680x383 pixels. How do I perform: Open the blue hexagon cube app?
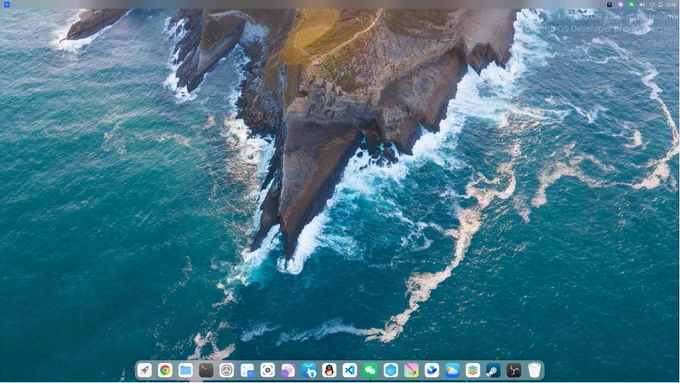(x=391, y=370)
